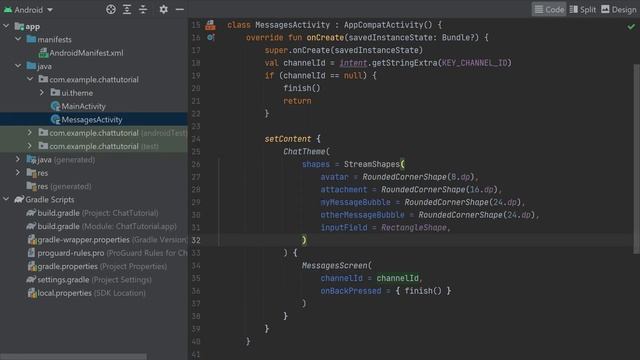Click related-file gutter icon on line 15
The height and width of the screenshot is (360, 640).
point(210,25)
